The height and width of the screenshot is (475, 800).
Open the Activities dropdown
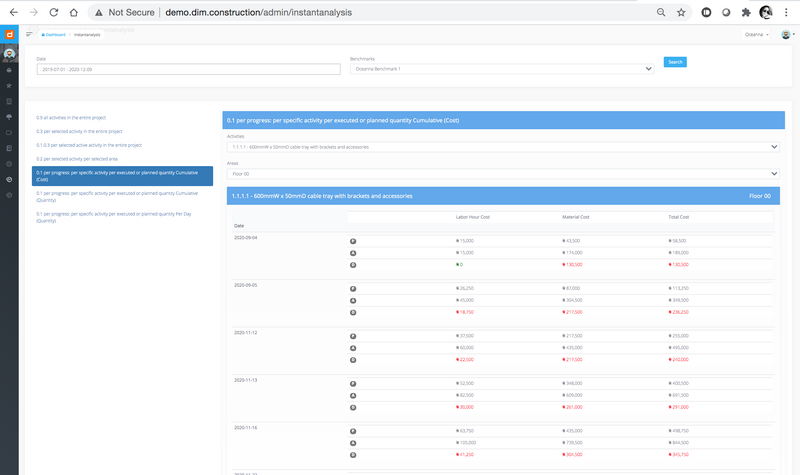click(x=503, y=147)
